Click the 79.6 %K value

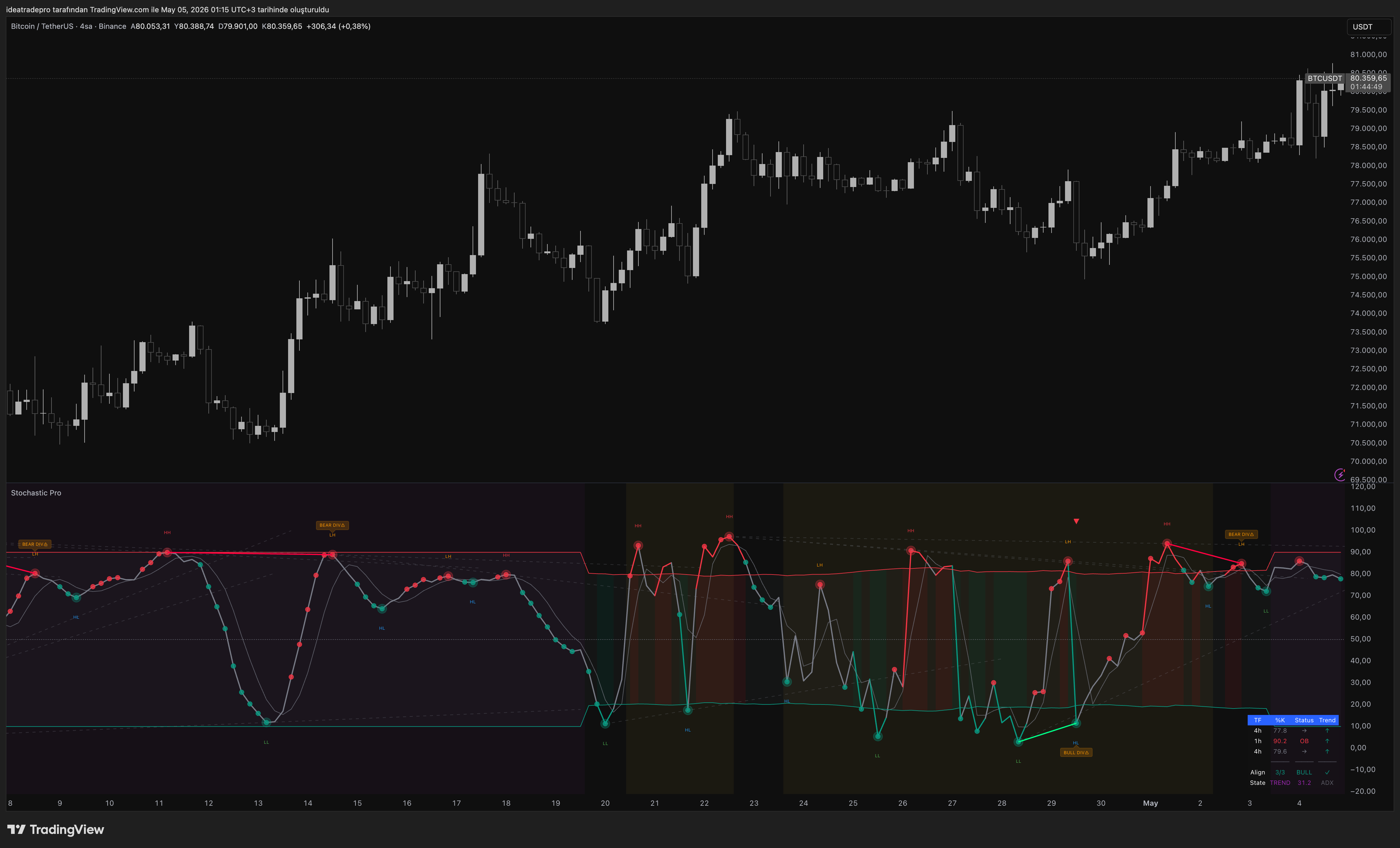click(1280, 751)
